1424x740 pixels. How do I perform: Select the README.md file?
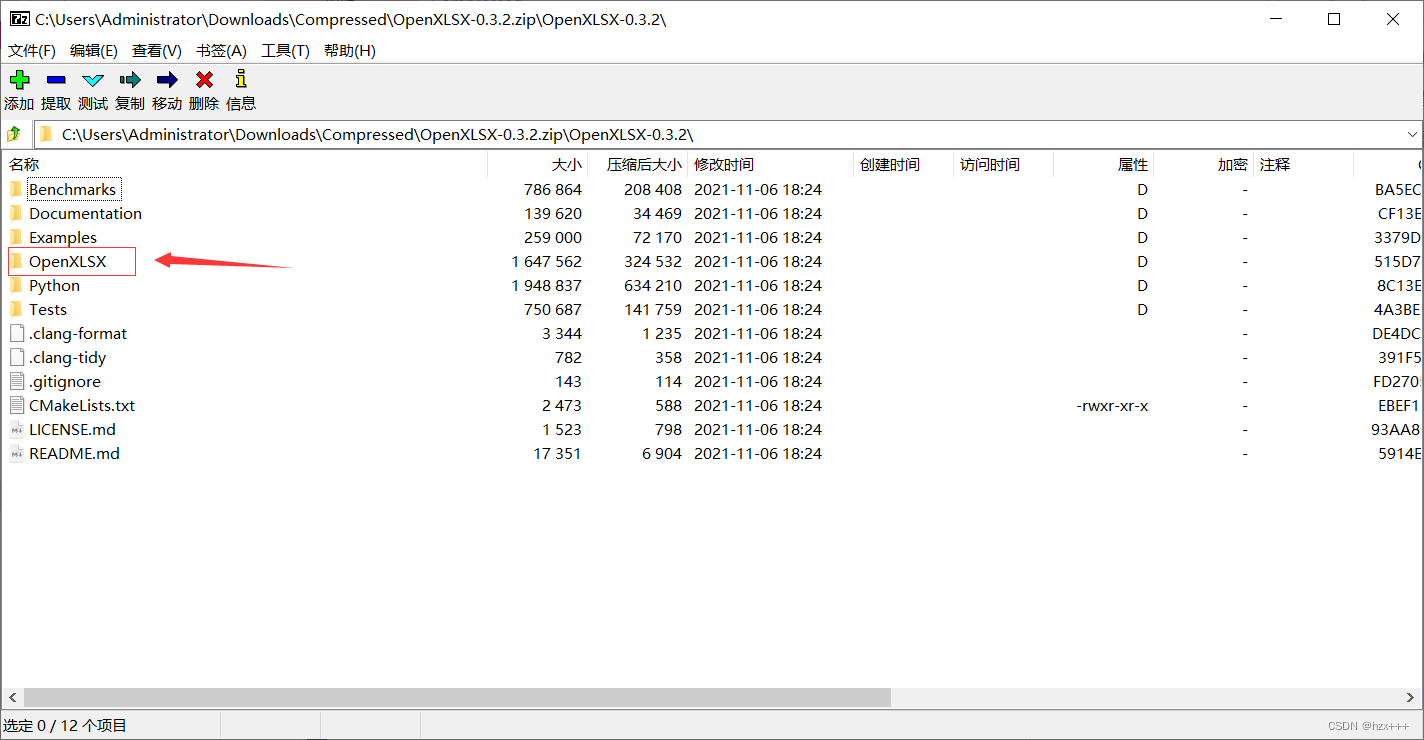click(x=74, y=453)
